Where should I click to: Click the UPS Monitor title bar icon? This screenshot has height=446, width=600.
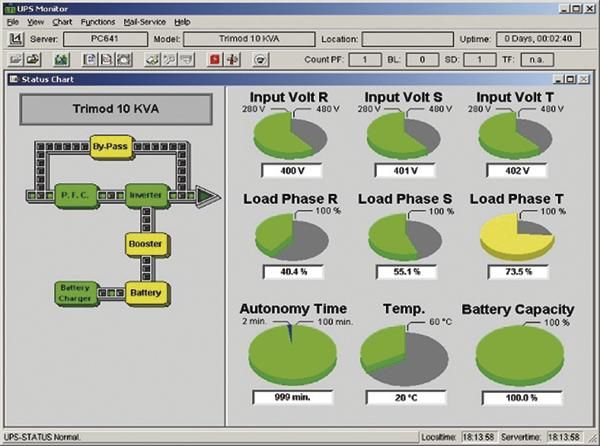[x=9, y=7]
